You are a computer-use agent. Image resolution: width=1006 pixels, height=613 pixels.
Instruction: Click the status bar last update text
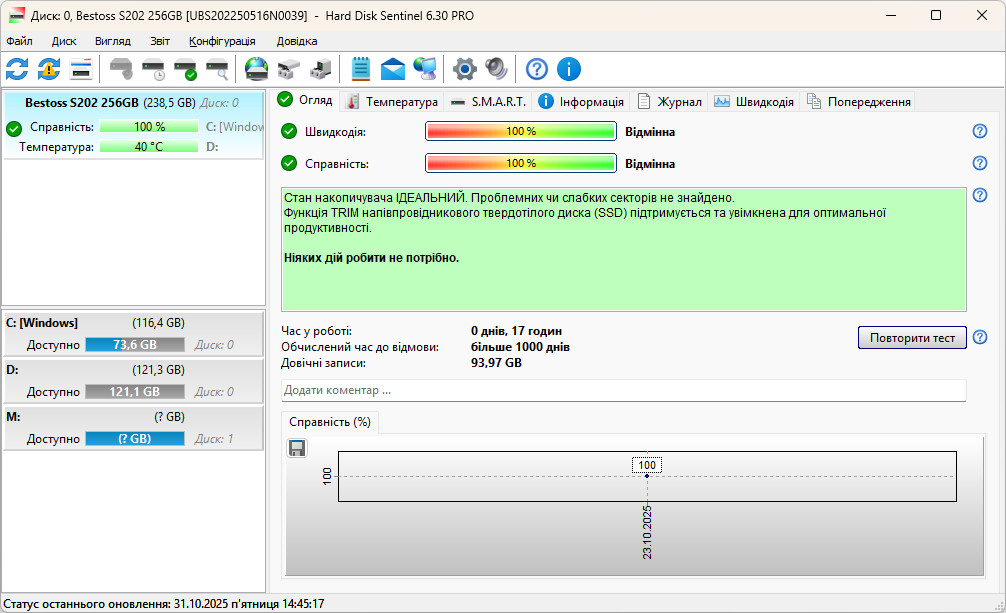click(x=164, y=603)
